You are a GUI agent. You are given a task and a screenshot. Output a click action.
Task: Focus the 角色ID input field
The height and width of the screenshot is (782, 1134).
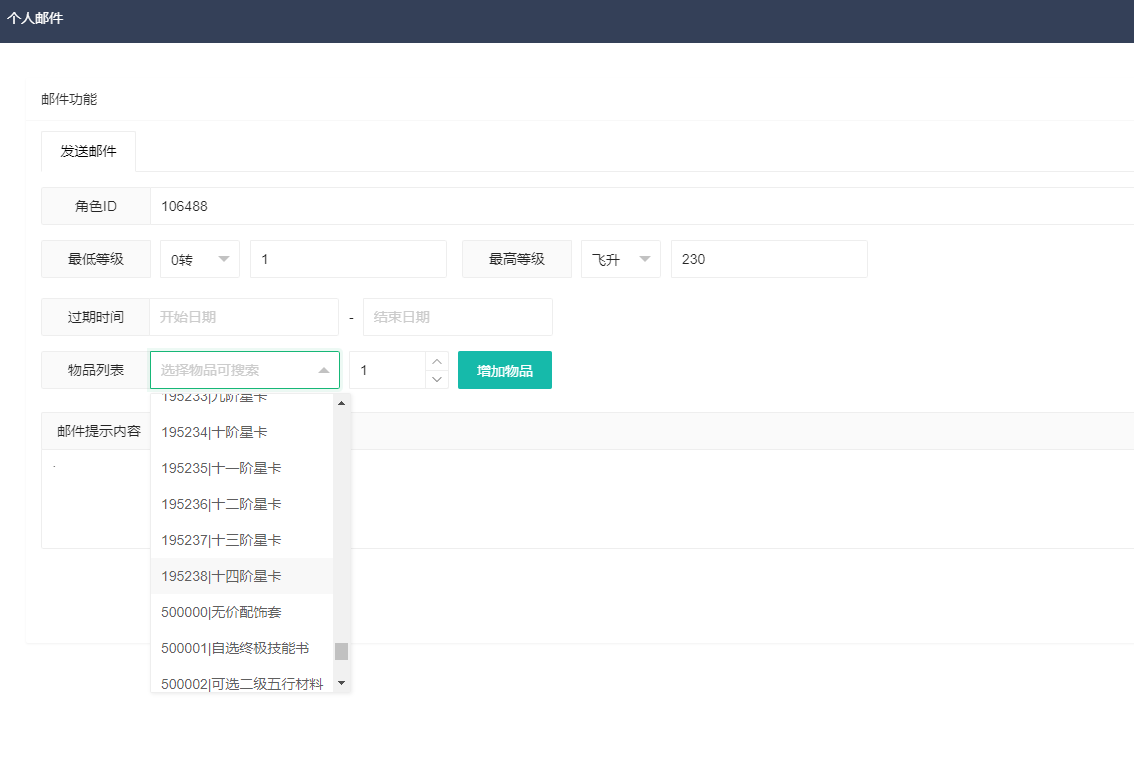coord(640,206)
